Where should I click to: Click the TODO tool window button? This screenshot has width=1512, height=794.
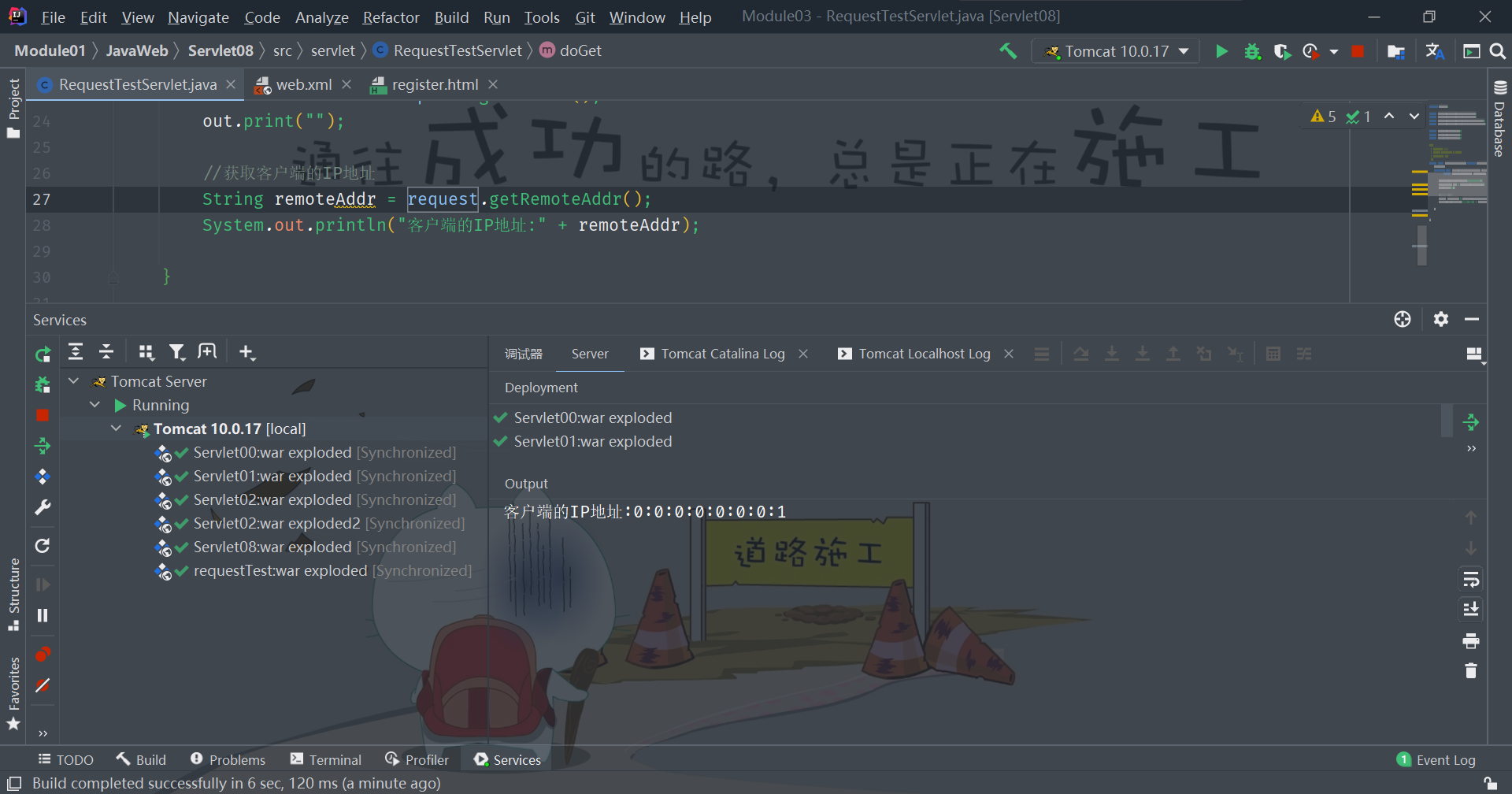point(66,759)
